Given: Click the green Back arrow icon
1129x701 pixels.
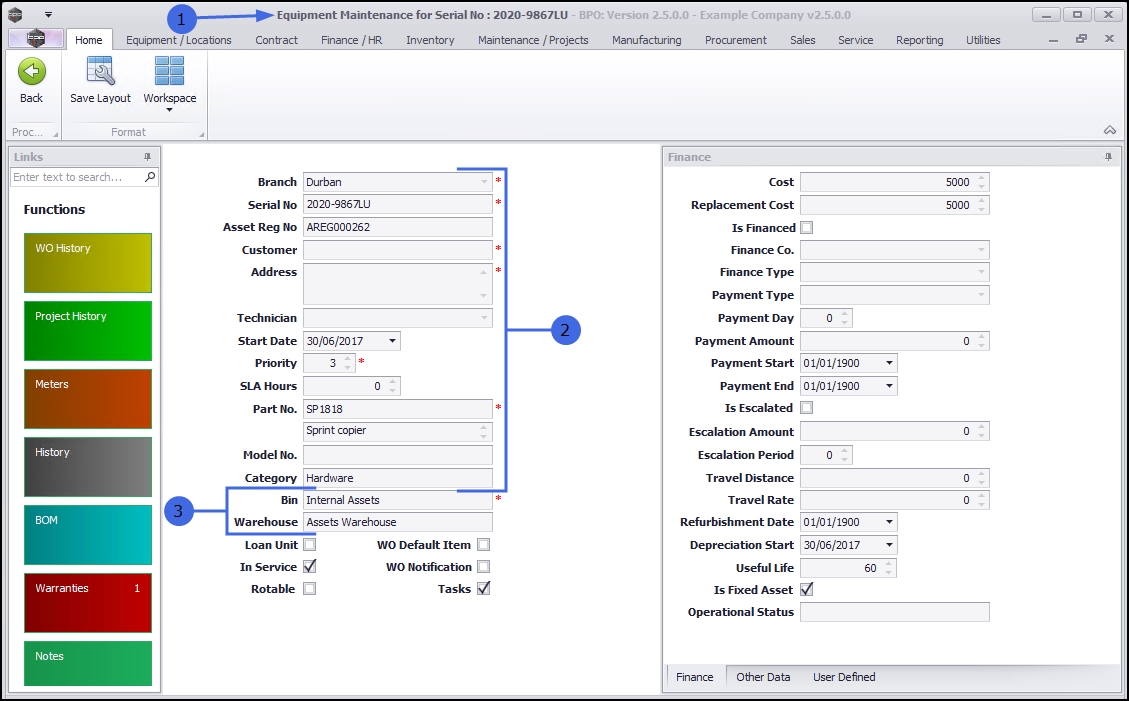Looking at the screenshot, I should [x=32, y=72].
